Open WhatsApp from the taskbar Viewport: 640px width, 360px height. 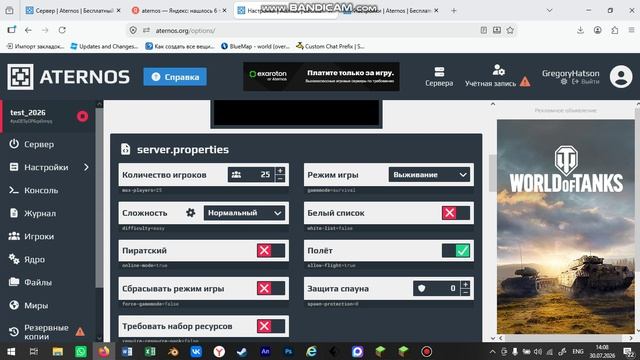81,351
